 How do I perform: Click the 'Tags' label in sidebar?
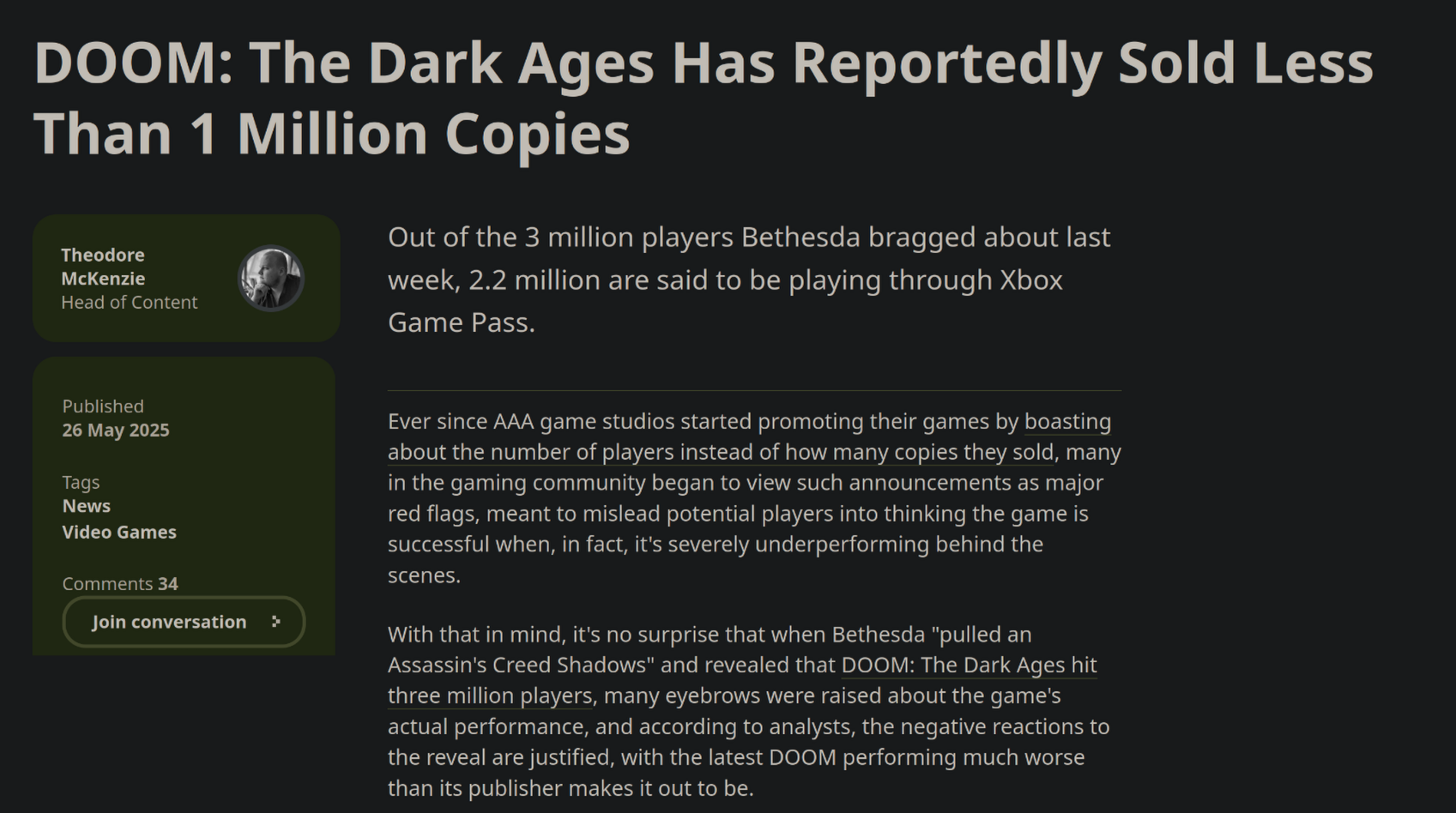point(81,482)
